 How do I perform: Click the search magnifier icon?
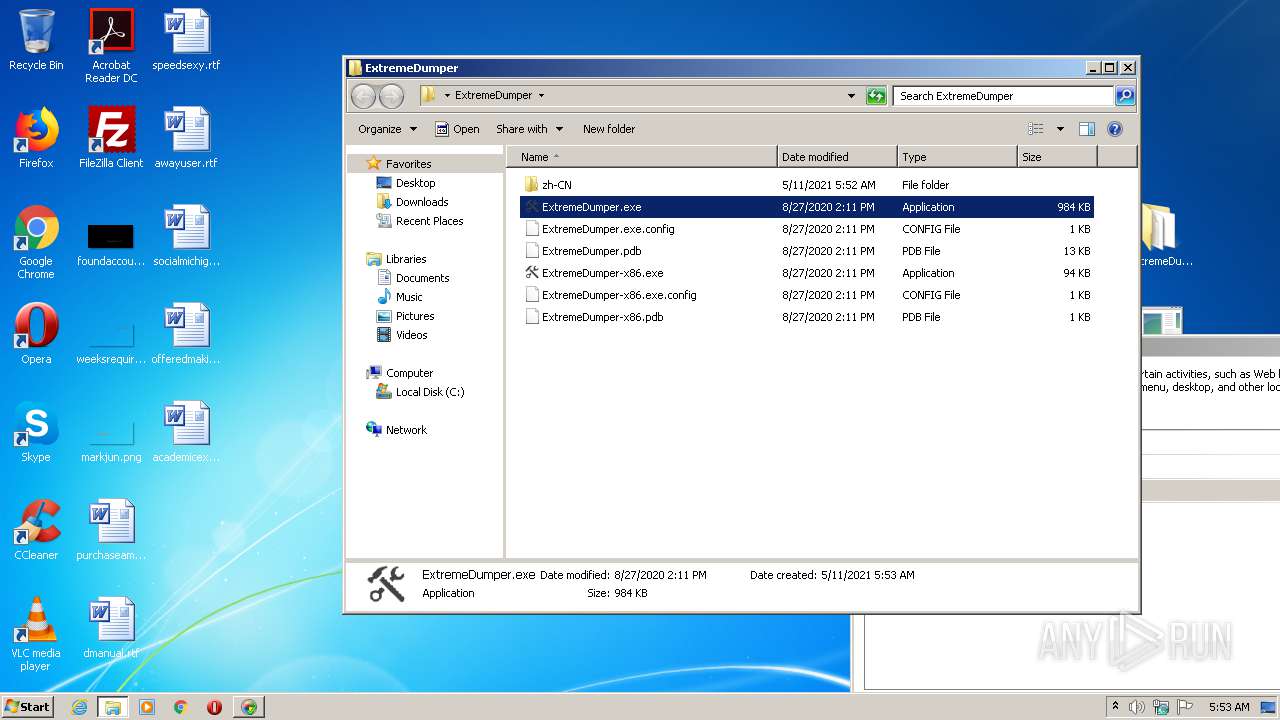(x=1125, y=96)
